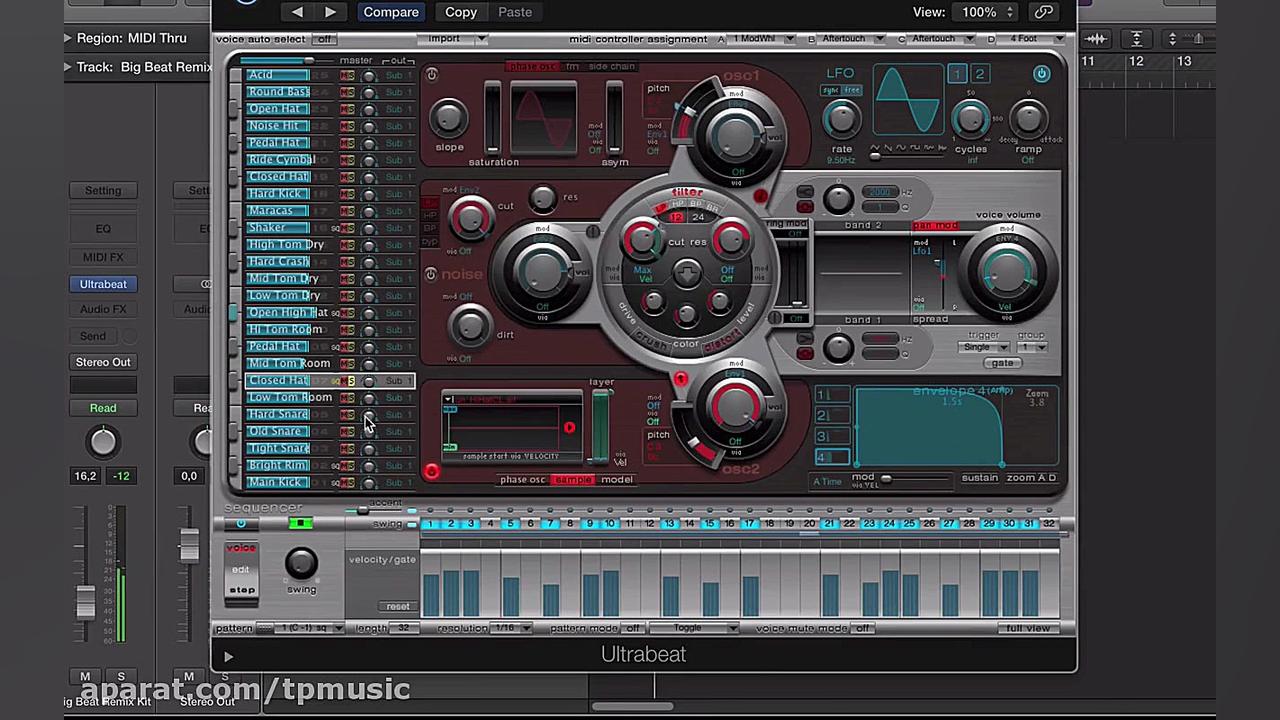The image size is (1280, 720).
Task: Click the green sequencer transport play button
Action: pos(300,524)
